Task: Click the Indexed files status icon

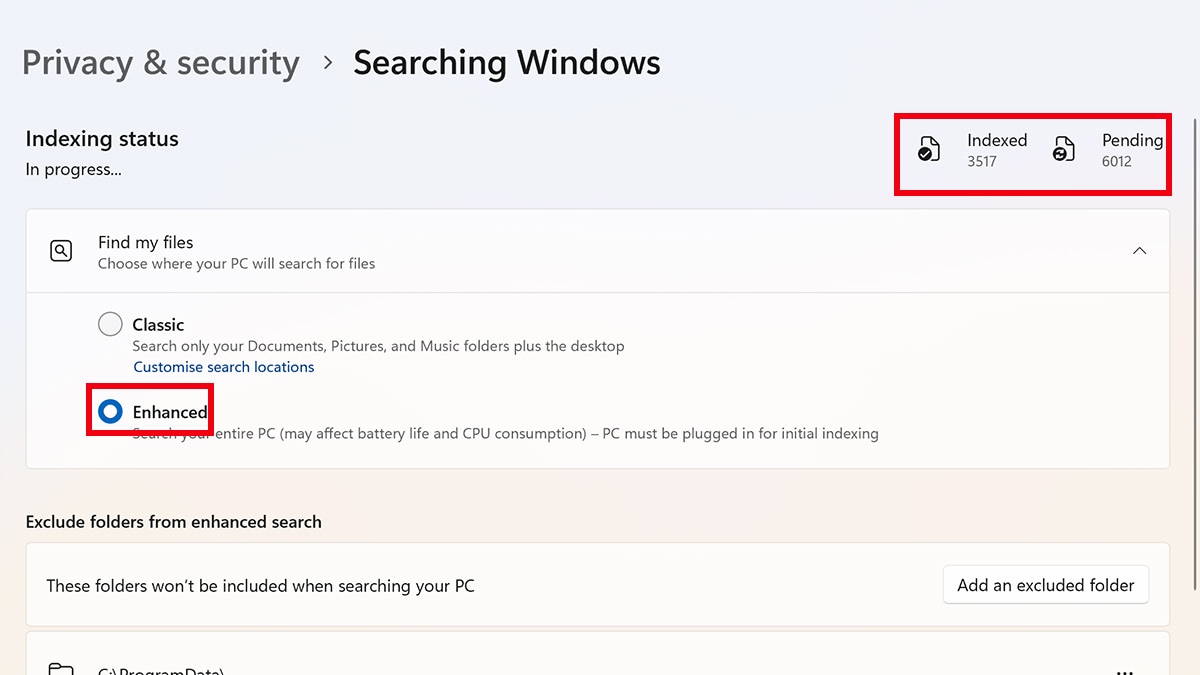Action: [929, 150]
